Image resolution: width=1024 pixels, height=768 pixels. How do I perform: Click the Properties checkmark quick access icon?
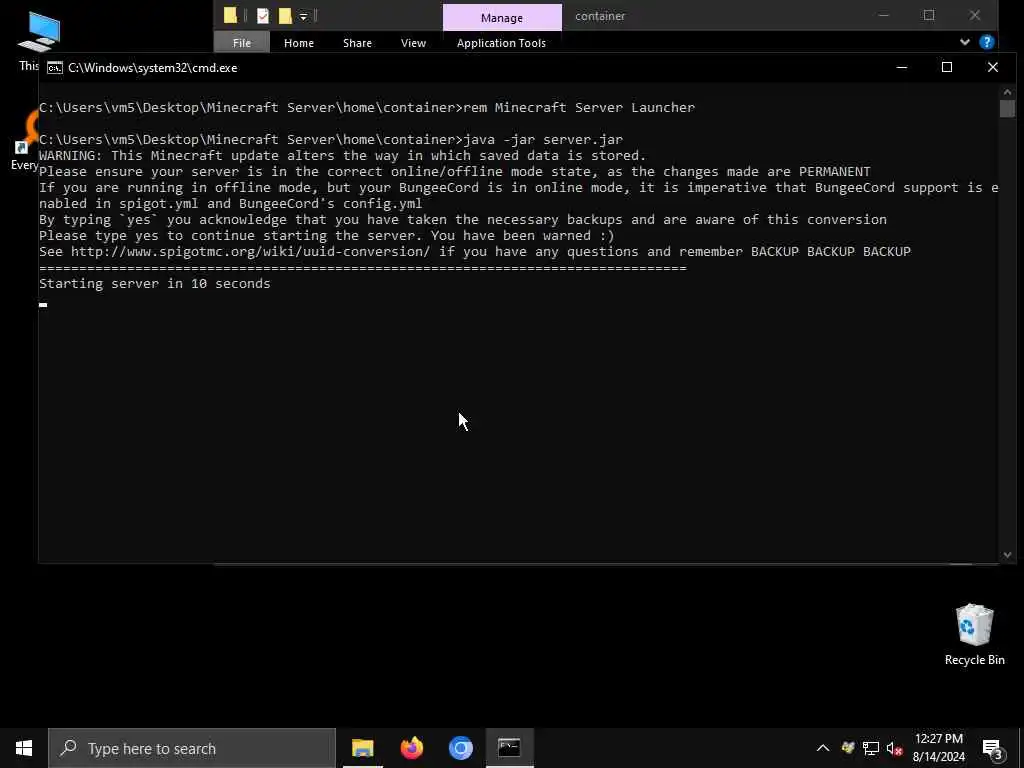pyautogui.click(x=263, y=16)
